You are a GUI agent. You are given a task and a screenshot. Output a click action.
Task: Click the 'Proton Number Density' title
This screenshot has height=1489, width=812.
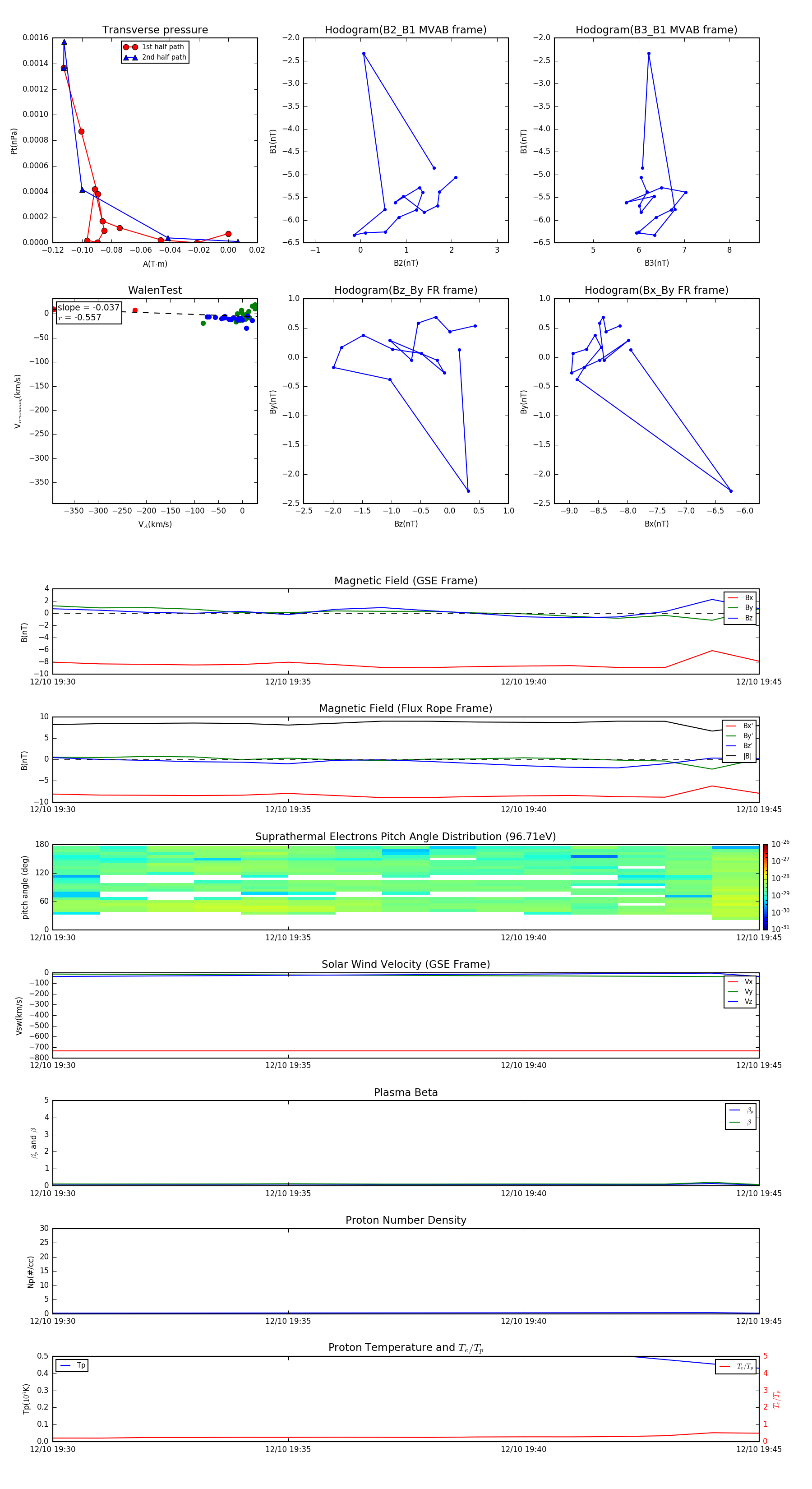click(406, 1220)
